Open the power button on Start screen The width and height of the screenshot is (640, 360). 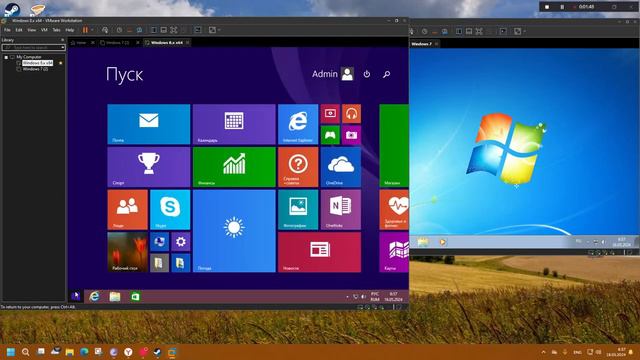[x=367, y=74]
